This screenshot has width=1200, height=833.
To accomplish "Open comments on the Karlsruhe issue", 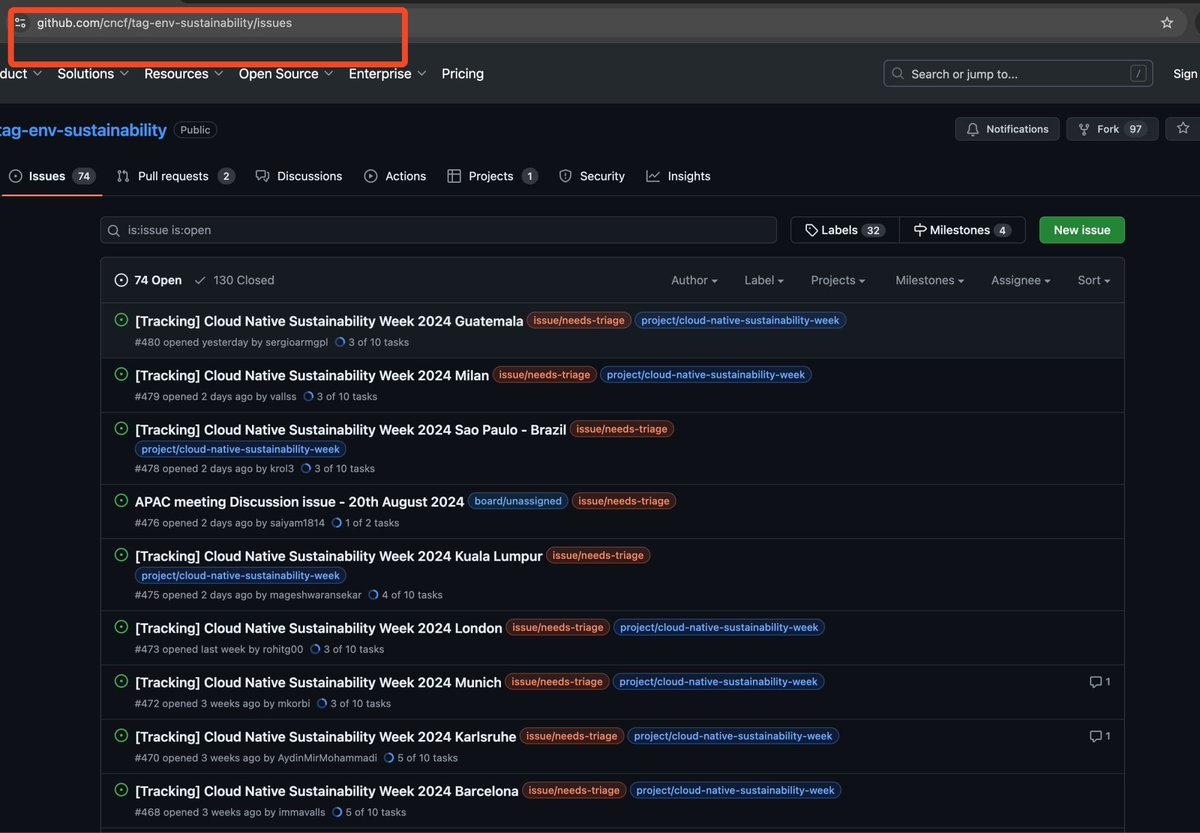I will tap(1100, 736).
